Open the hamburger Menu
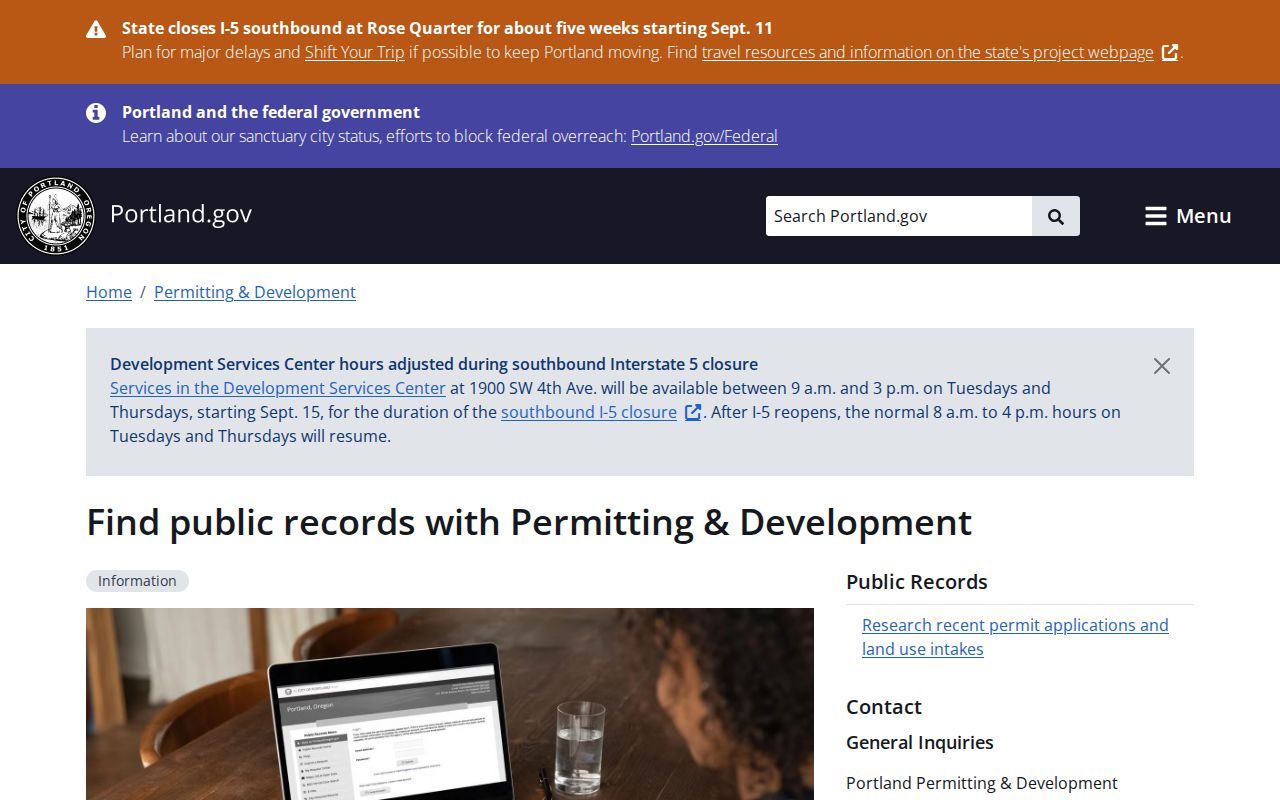 pyautogui.click(x=1188, y=216)
